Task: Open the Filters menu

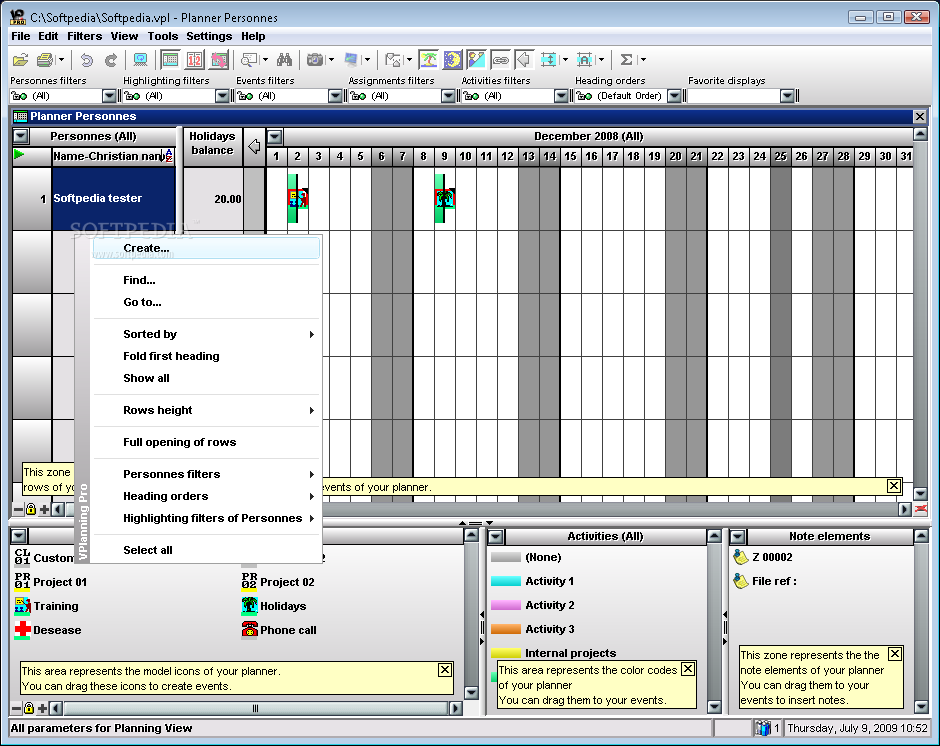Action: point(85,36)
